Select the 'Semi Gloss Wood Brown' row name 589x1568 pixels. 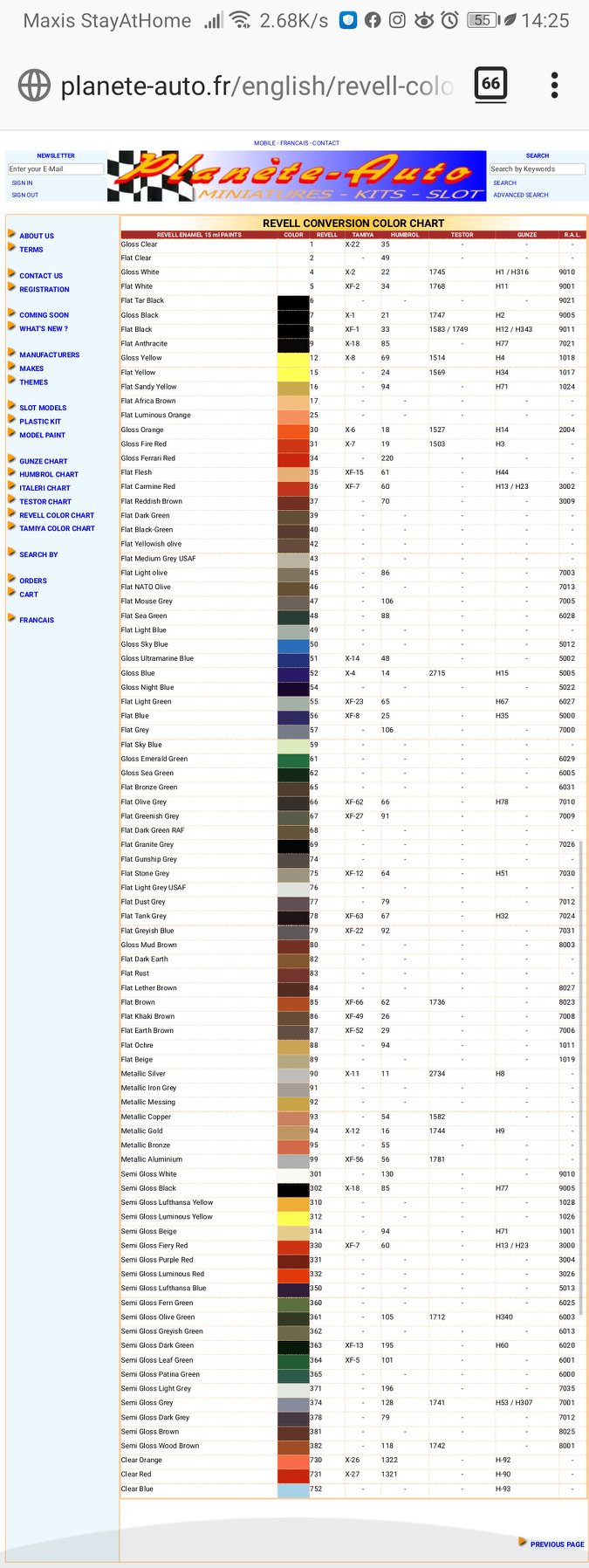point(161,1446)
